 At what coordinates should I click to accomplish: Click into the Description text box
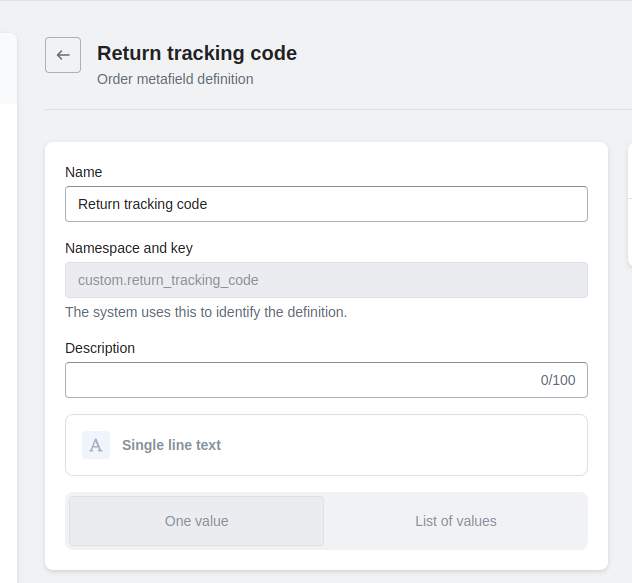pyautogui.click(x=300, y=380)
